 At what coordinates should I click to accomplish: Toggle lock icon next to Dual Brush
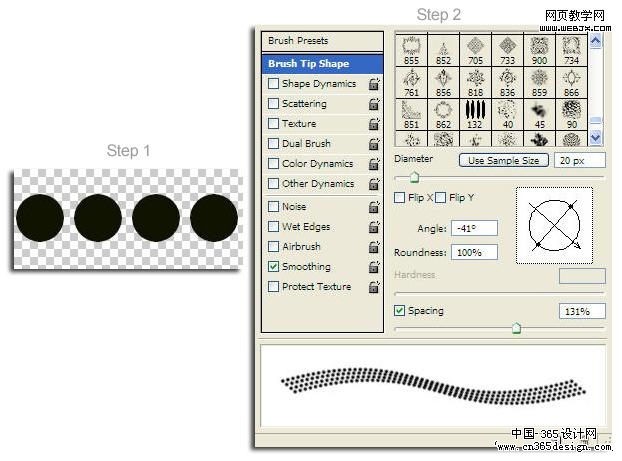pos(374,144)
